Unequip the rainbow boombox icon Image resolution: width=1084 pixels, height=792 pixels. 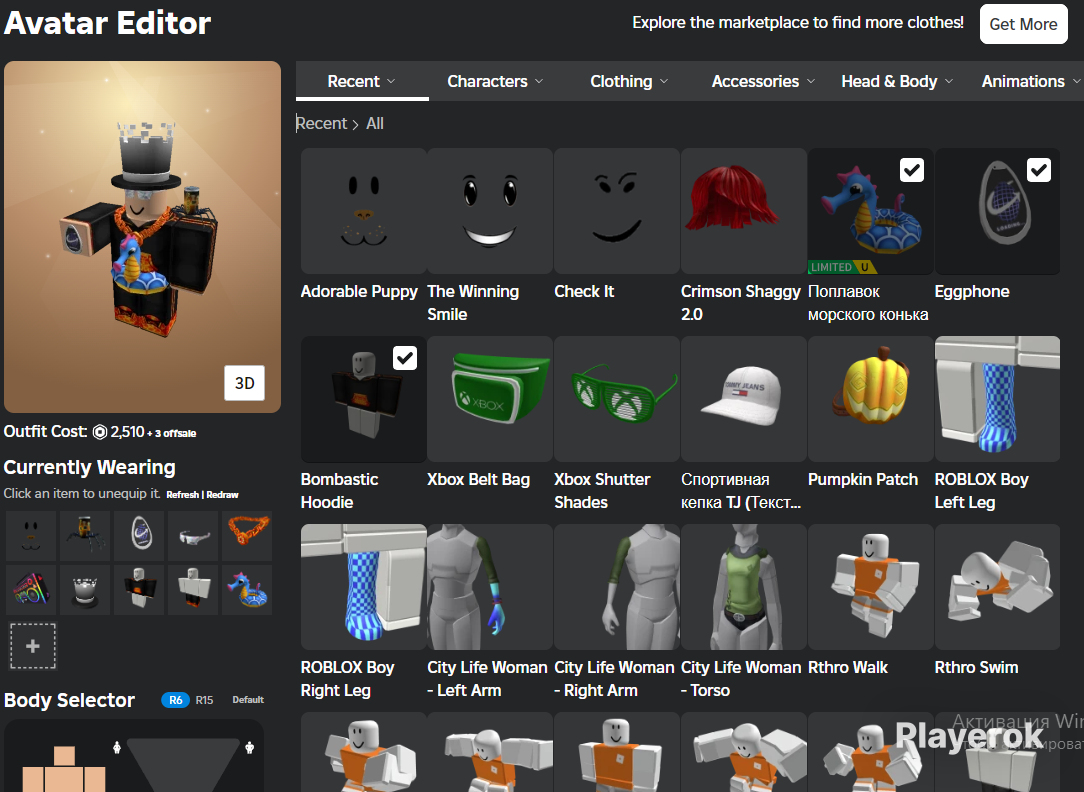tap(31, 590)
